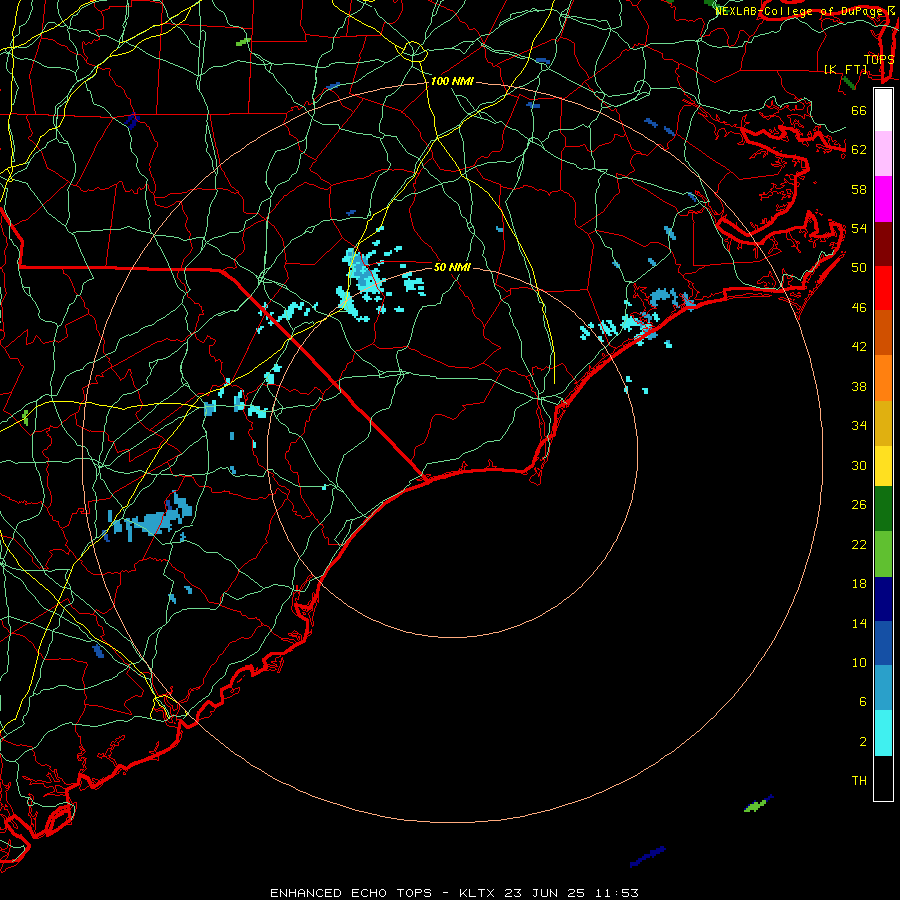Pick the navy blue legend swatch

[883, 599]
